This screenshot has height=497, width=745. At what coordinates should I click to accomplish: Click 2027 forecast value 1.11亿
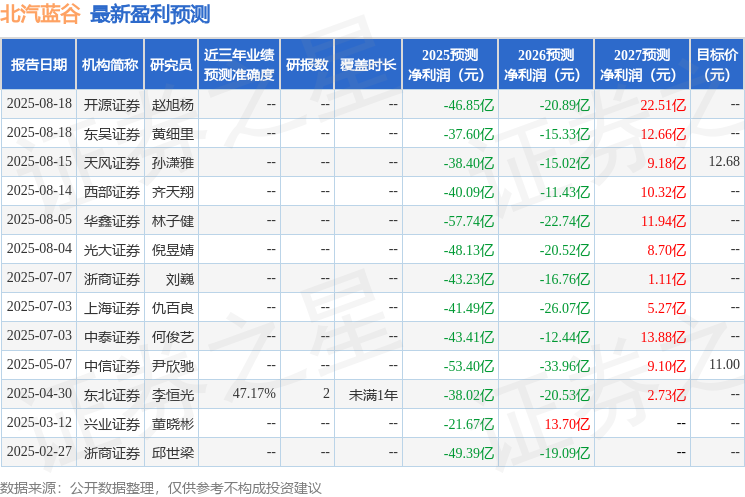667,279
